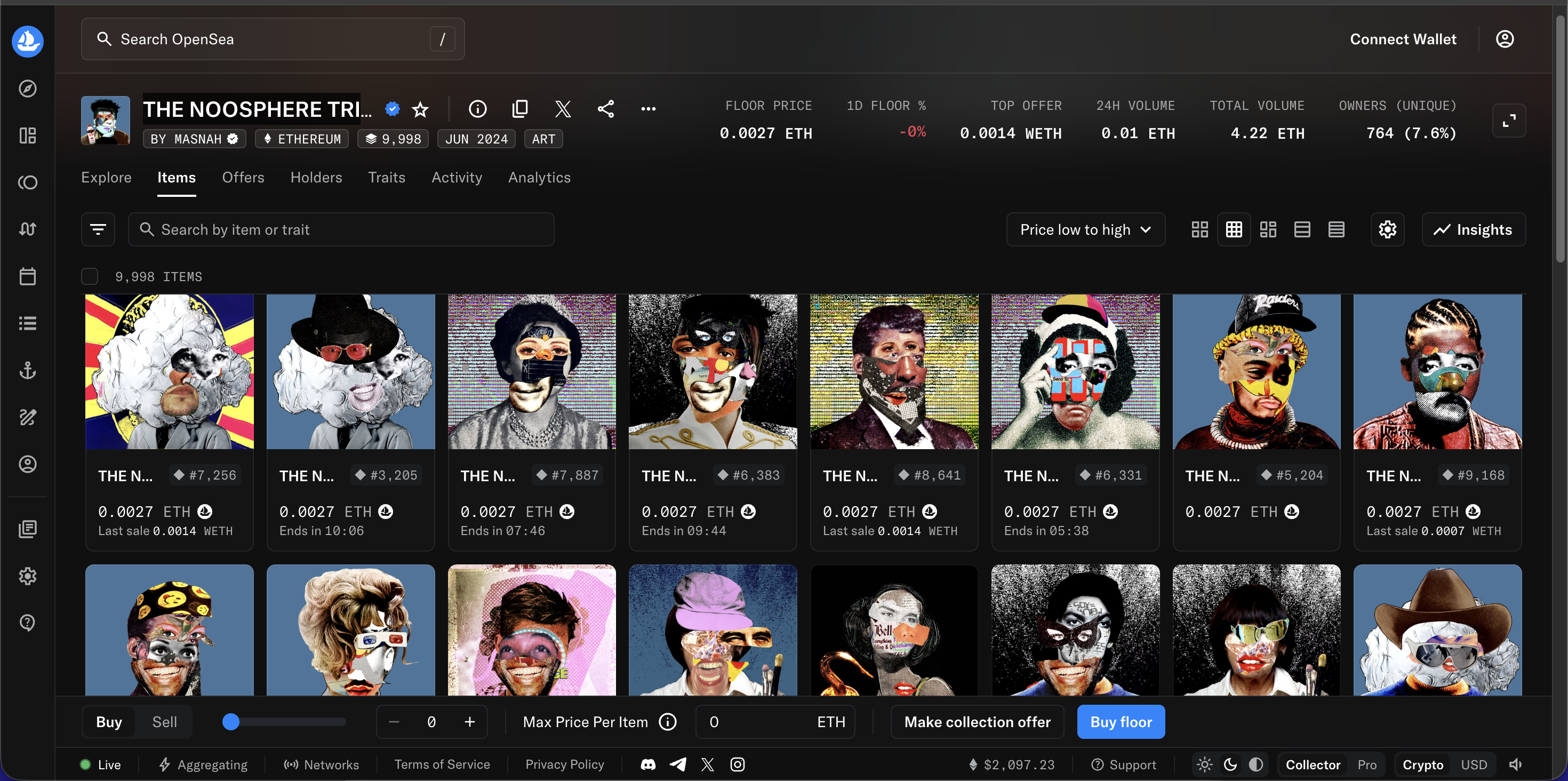The image size is (1568, 781).
Task: Open the sidebar settings gear icon
Action: pos(27,576)
